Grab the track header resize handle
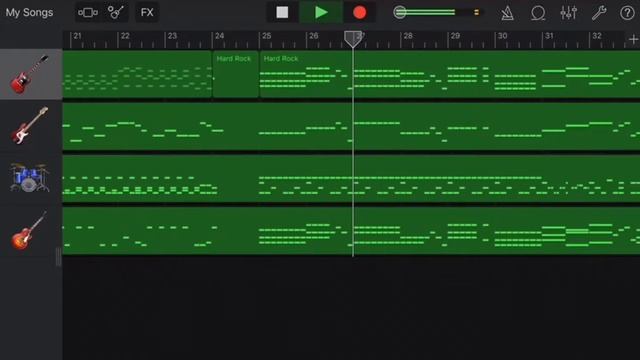The height and width of the screenshot is (360, 640). click(x=58, y=257)
